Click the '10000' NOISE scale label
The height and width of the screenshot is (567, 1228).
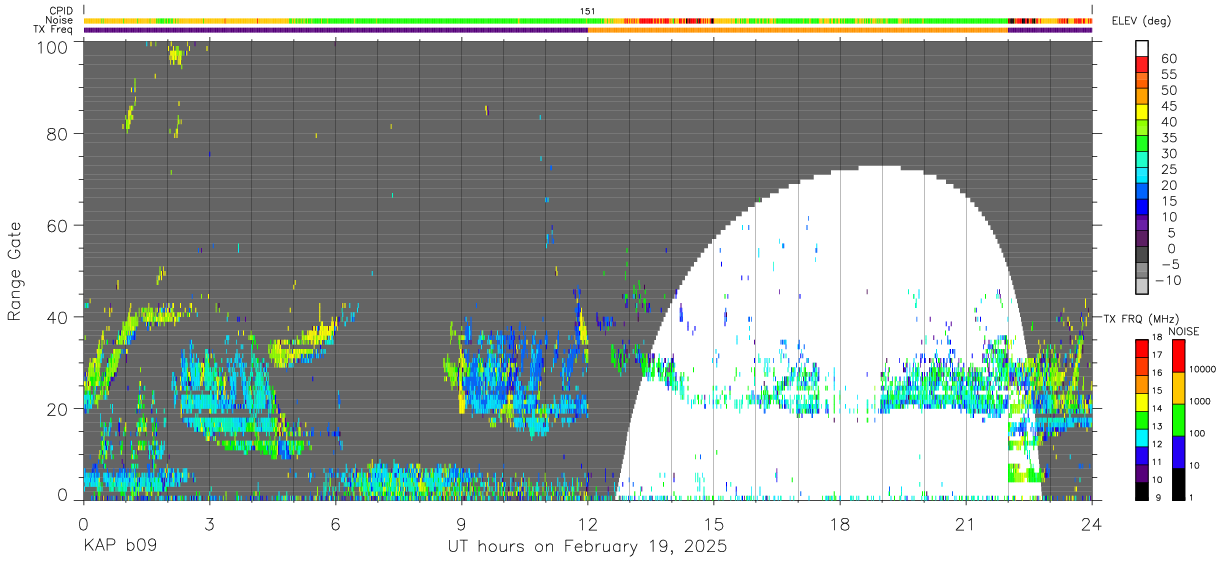pyautogui.click(x=1202, y=369)
